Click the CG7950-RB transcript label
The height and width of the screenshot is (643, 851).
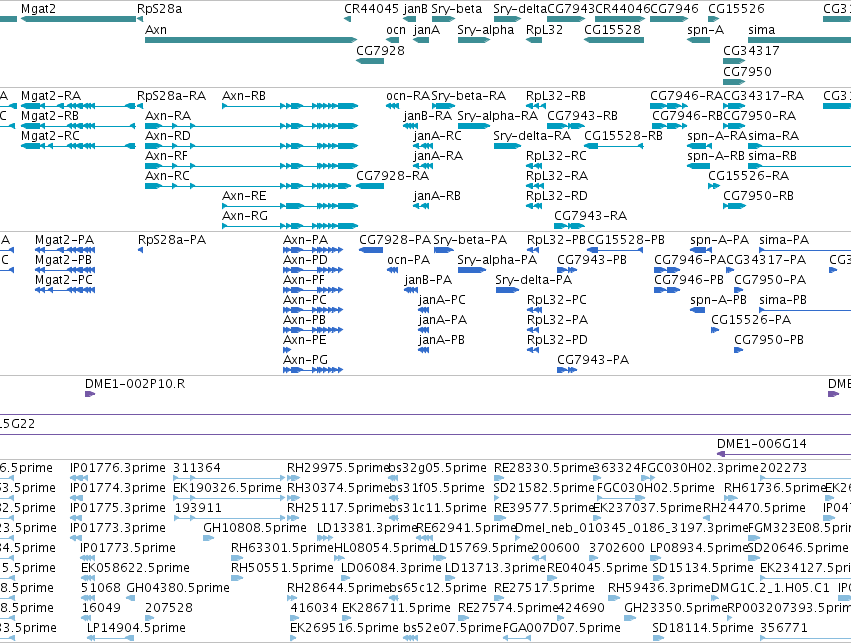click(x=758, y=196)
